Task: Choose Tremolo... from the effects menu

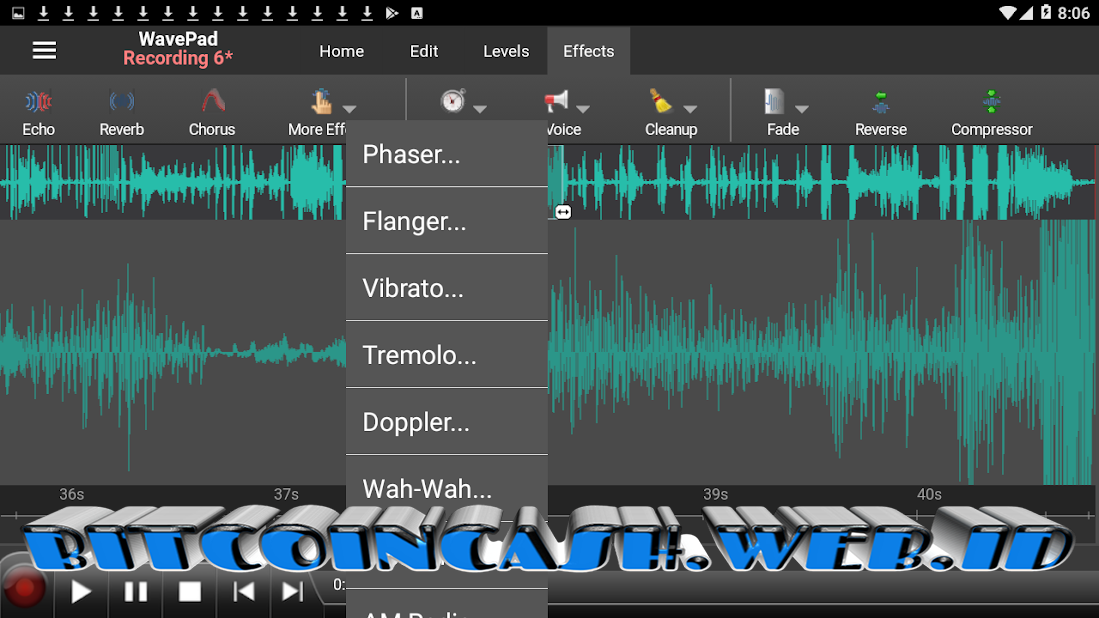Action: (x=446, y=355)
